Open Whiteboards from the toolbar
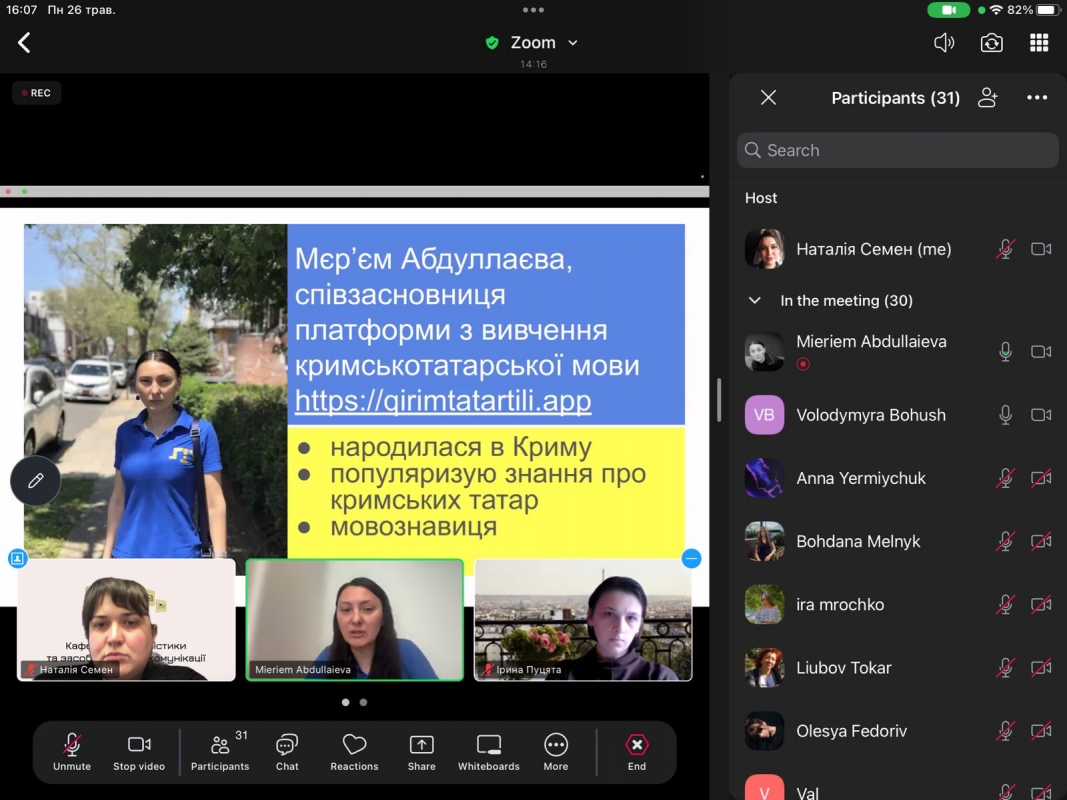Screen dimensions: 1067x800 coord(488,752)
